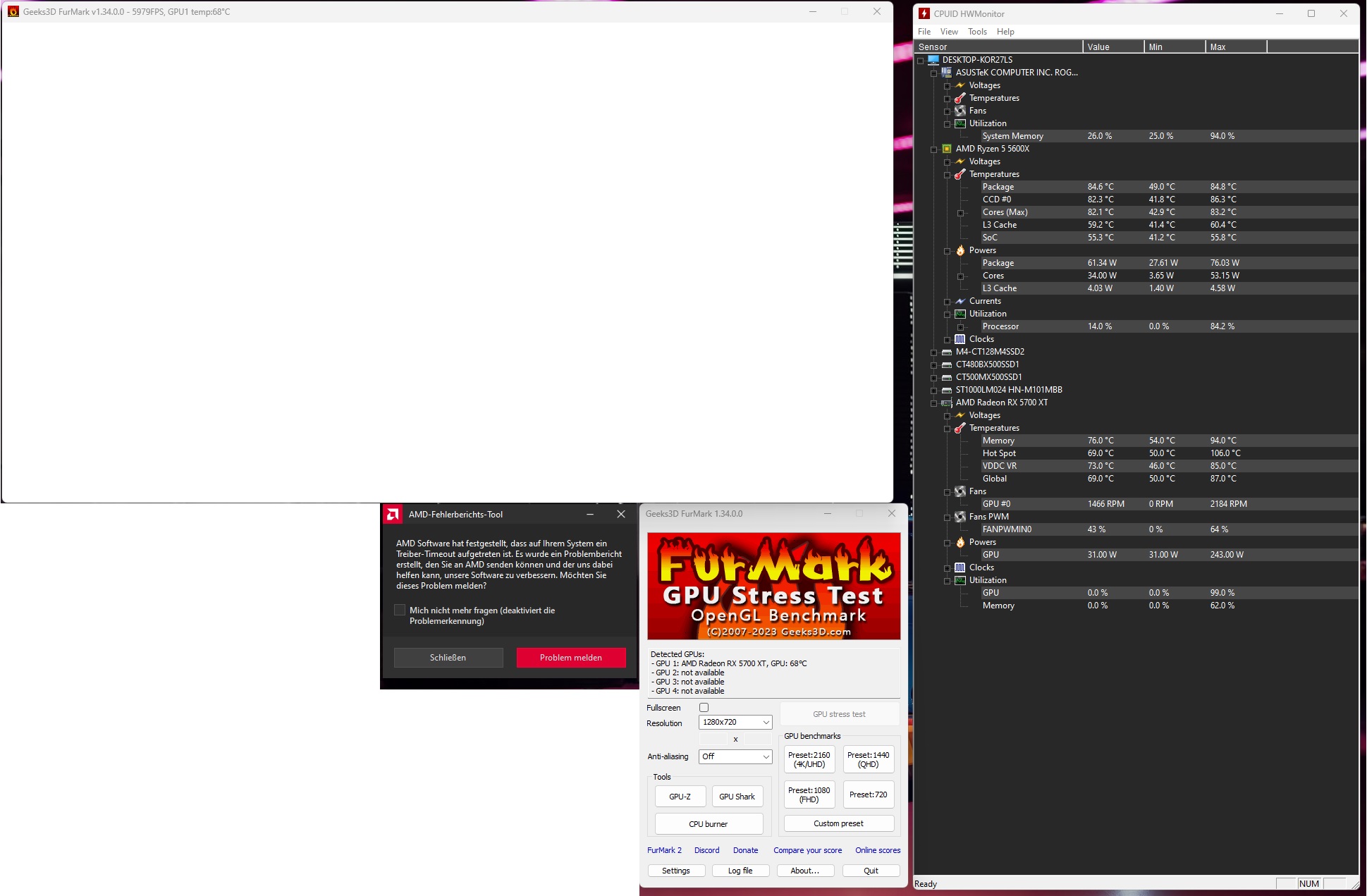Open the Anti-aliasing dropdown
The image size is (1367, 896).
pos(735,756)
